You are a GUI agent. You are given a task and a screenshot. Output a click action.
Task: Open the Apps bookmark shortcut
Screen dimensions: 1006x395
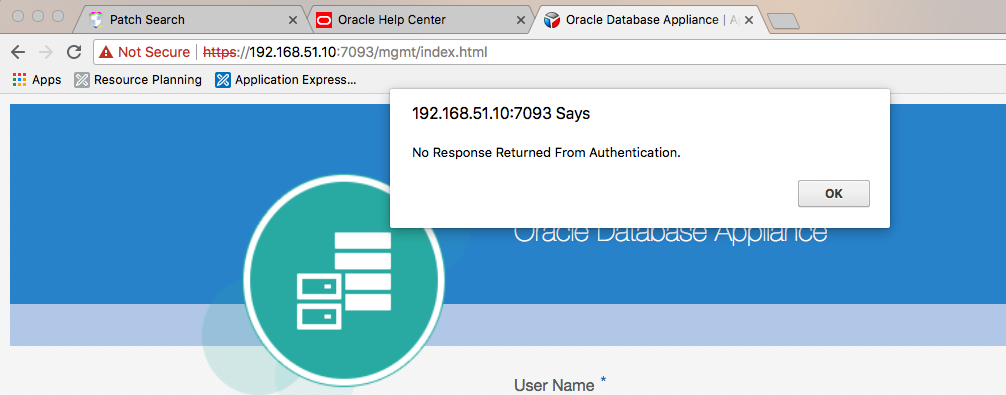point(37,80)
